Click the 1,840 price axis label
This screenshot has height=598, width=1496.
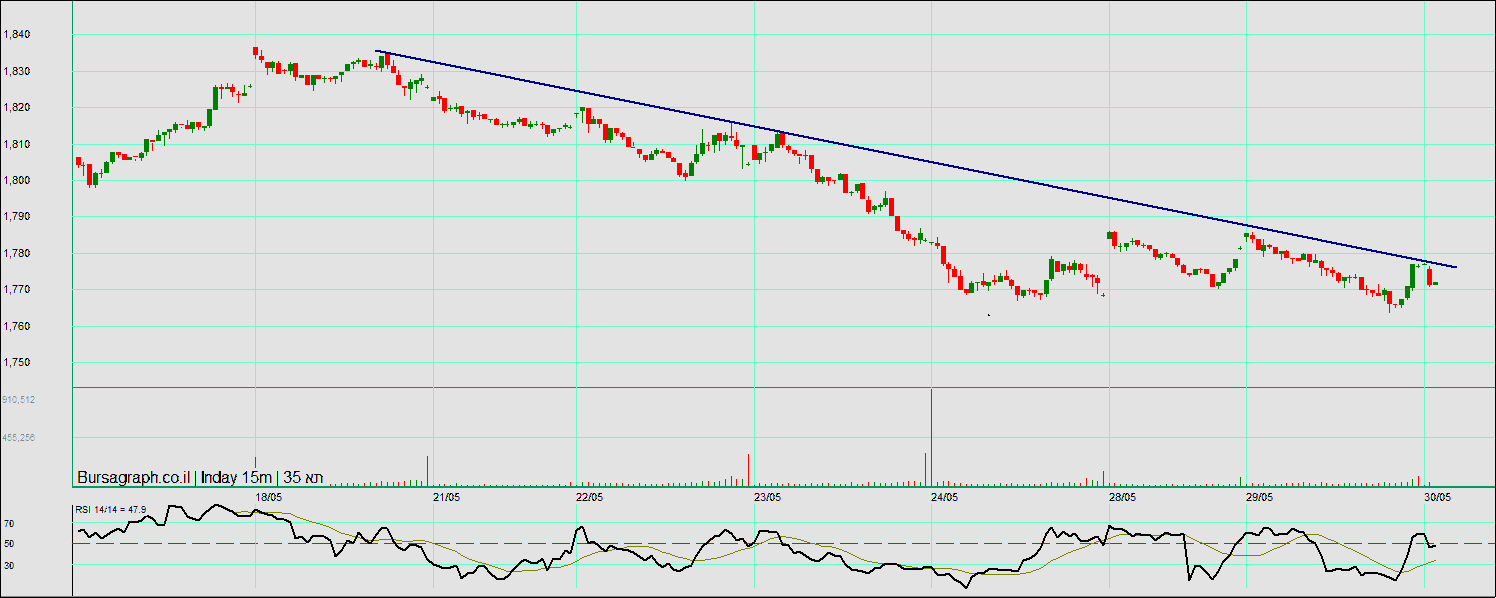point(16,35)
